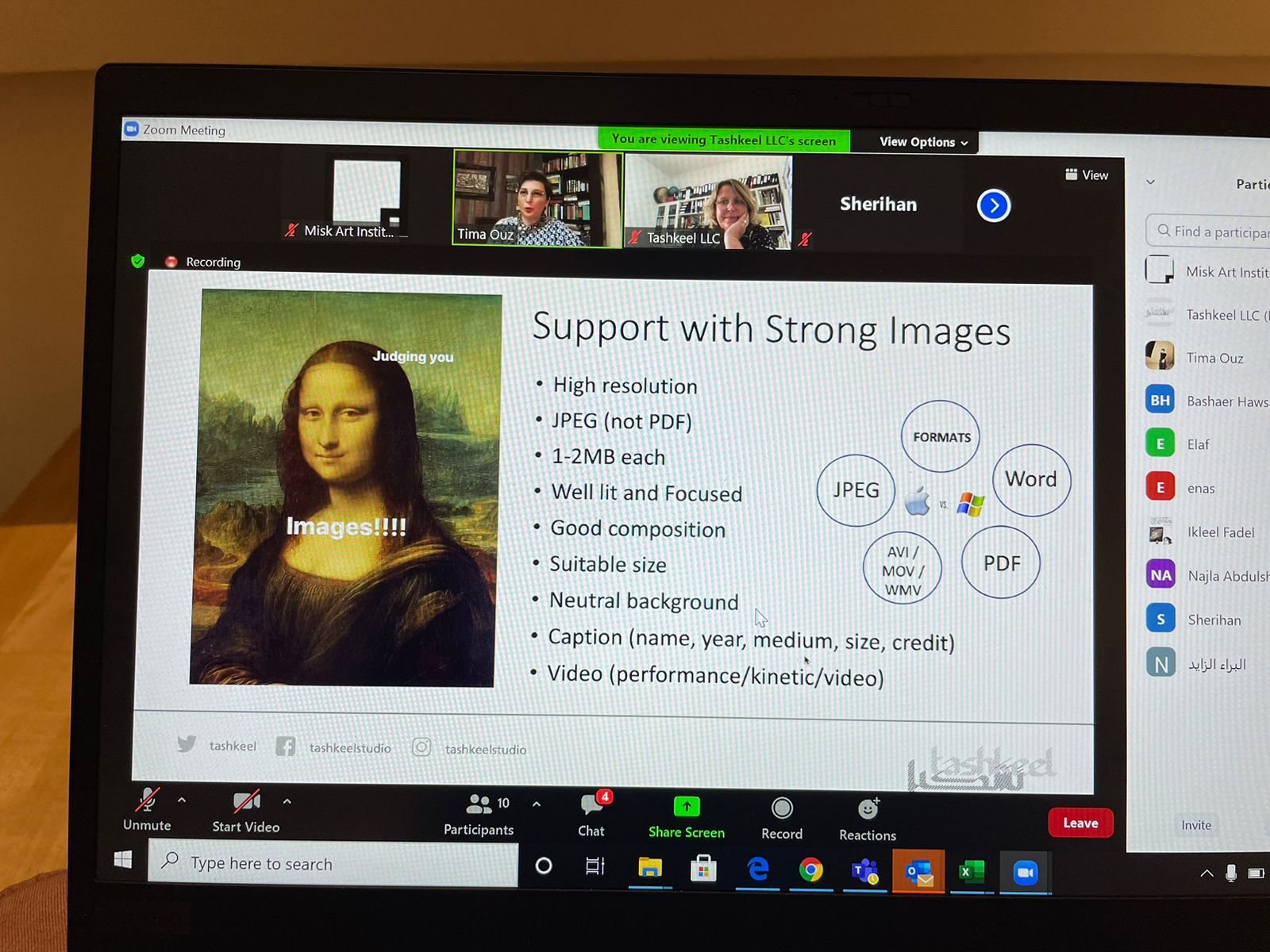Image resolution: width=1270 pixels, height=952 pixels.
Task: Click the Facebook tashkeelstudio link on slide
Action: [x=333, y=747]
